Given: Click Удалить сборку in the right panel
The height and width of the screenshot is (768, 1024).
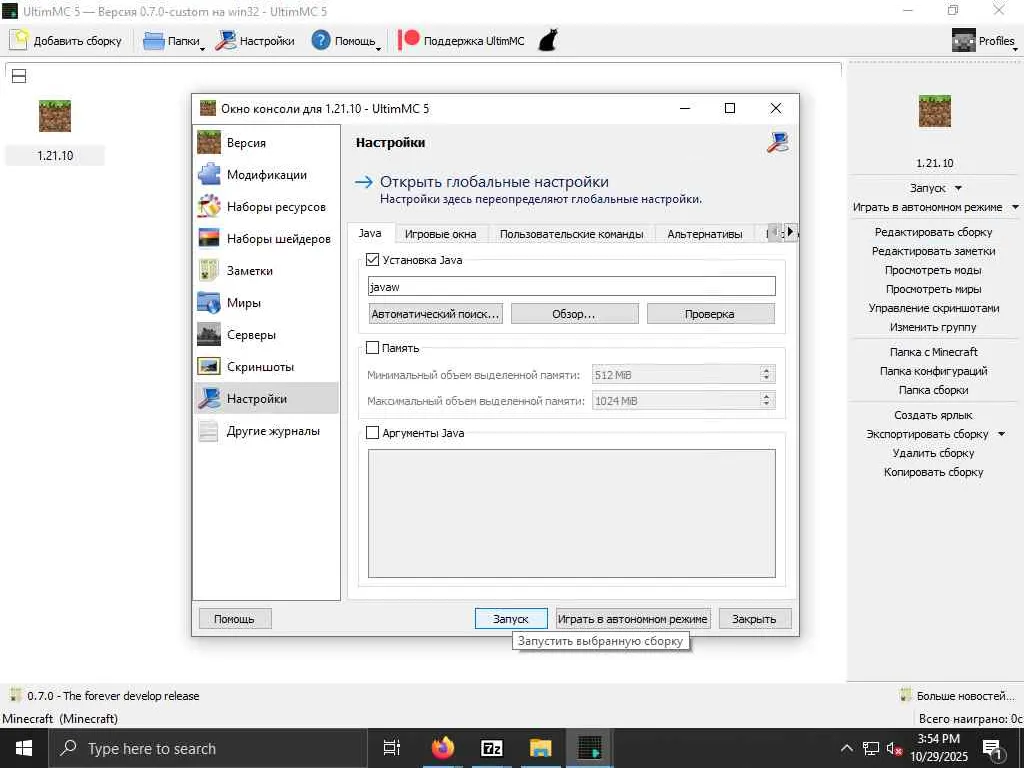Looking at the screenshot, I should (x=933, y=453).
